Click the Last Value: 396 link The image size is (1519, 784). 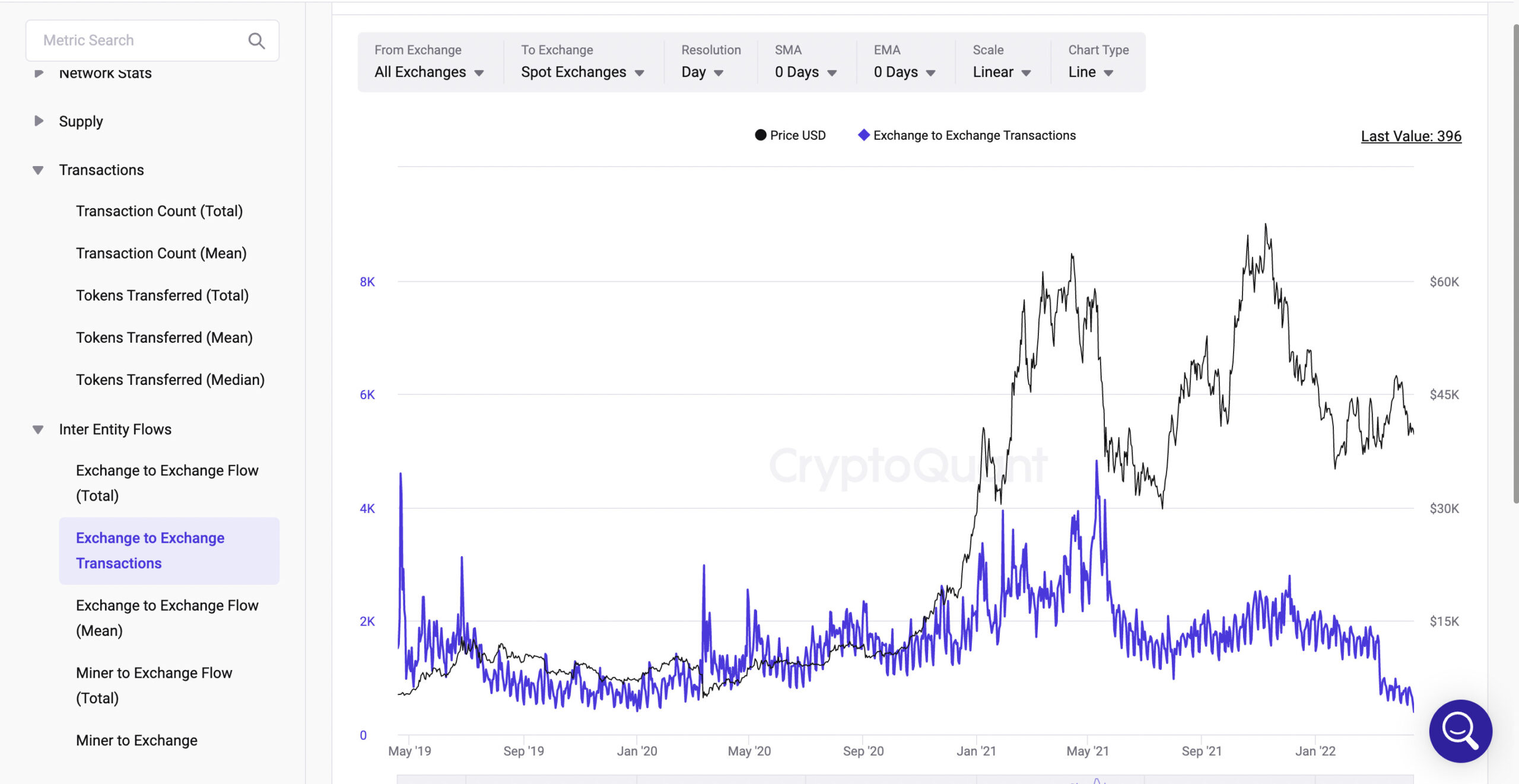(x=1411, y=136)
